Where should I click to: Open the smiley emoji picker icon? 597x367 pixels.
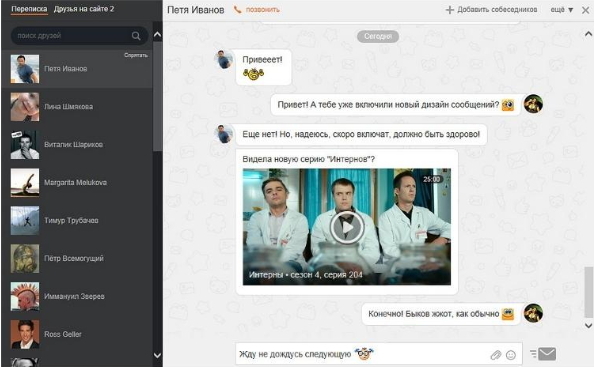pyautogui.click(x=511, y=355)
